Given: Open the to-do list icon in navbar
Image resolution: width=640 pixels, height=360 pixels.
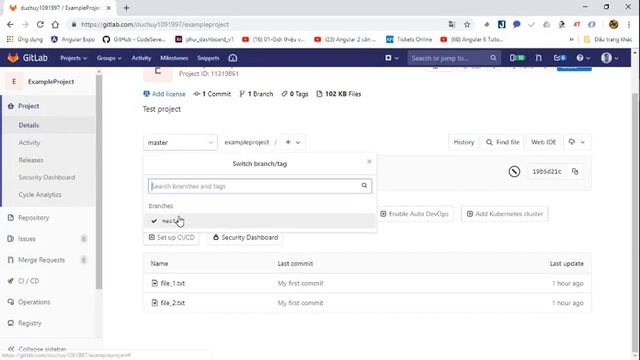Looking at the screenshot, I should pos(560,58).
